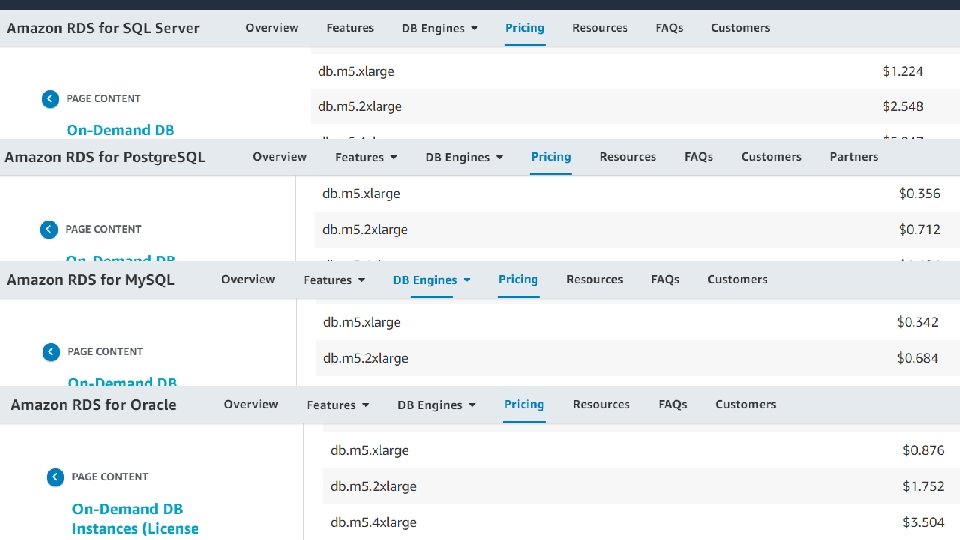
Task: Select Pricing tab for SQL Server
Action: point(525,28)
